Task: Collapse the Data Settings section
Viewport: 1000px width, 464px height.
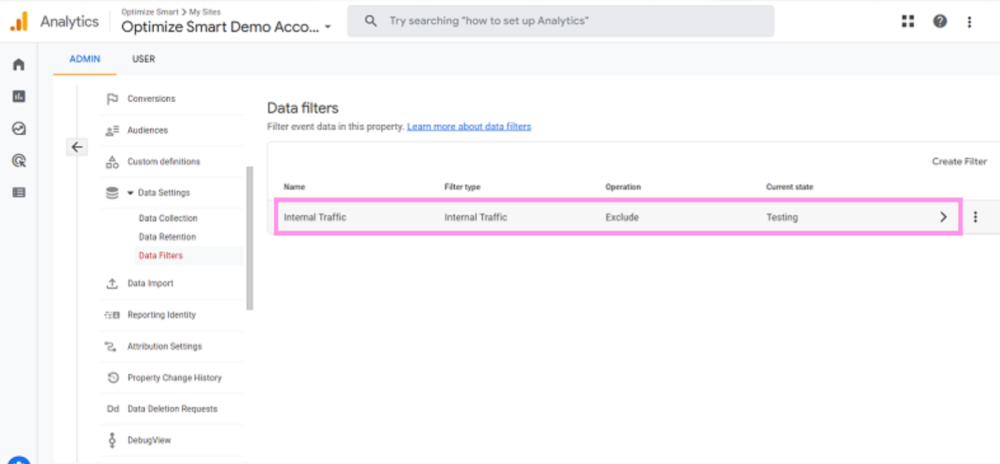Action: pos(130,193)
